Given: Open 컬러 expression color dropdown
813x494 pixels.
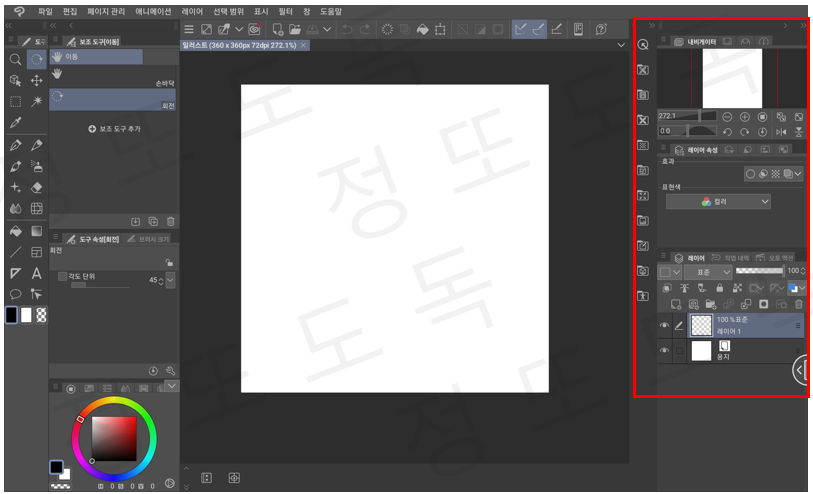Looking at the screenshot, I should click(718, 202).
